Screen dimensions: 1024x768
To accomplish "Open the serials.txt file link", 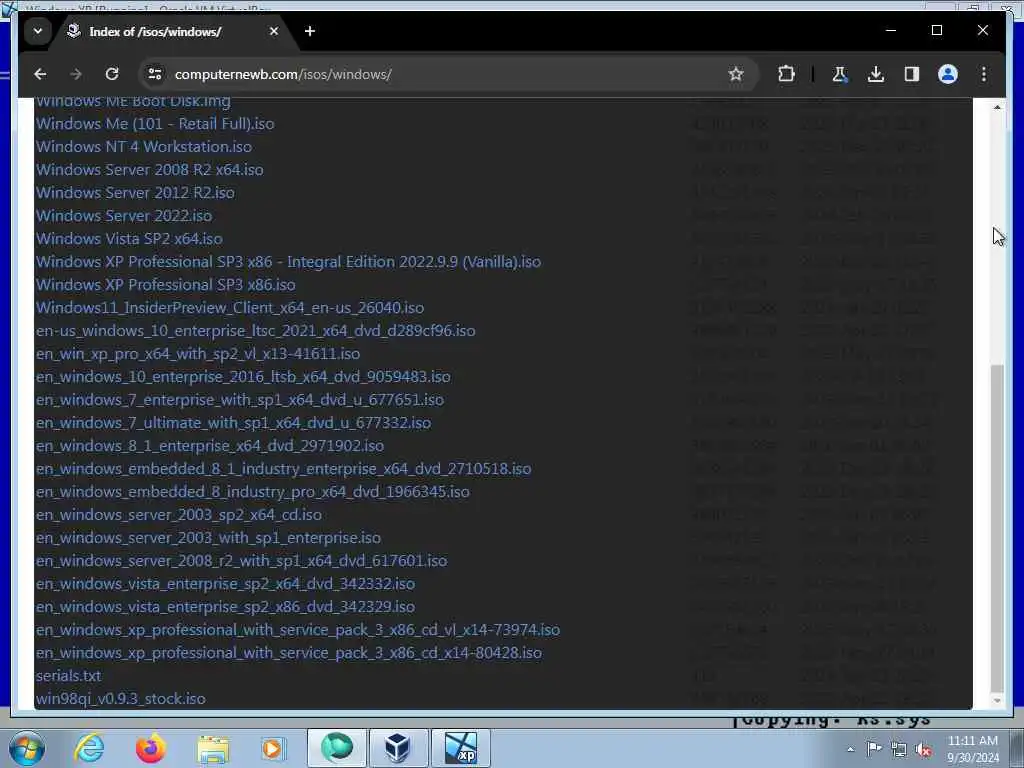I will pyautogui.click(x=69, y=675).
